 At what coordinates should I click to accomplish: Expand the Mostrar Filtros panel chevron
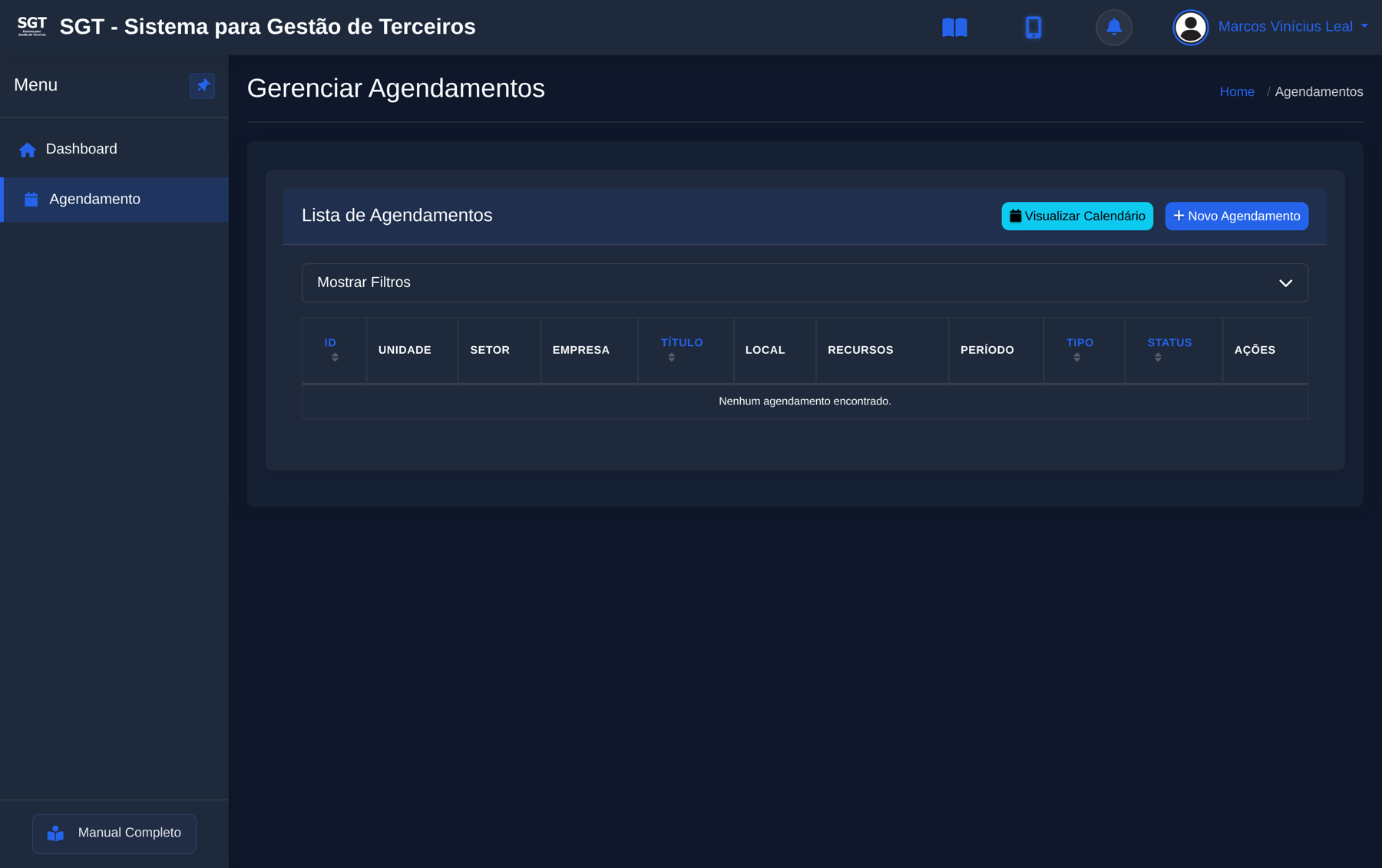(x=1285, y=283)
